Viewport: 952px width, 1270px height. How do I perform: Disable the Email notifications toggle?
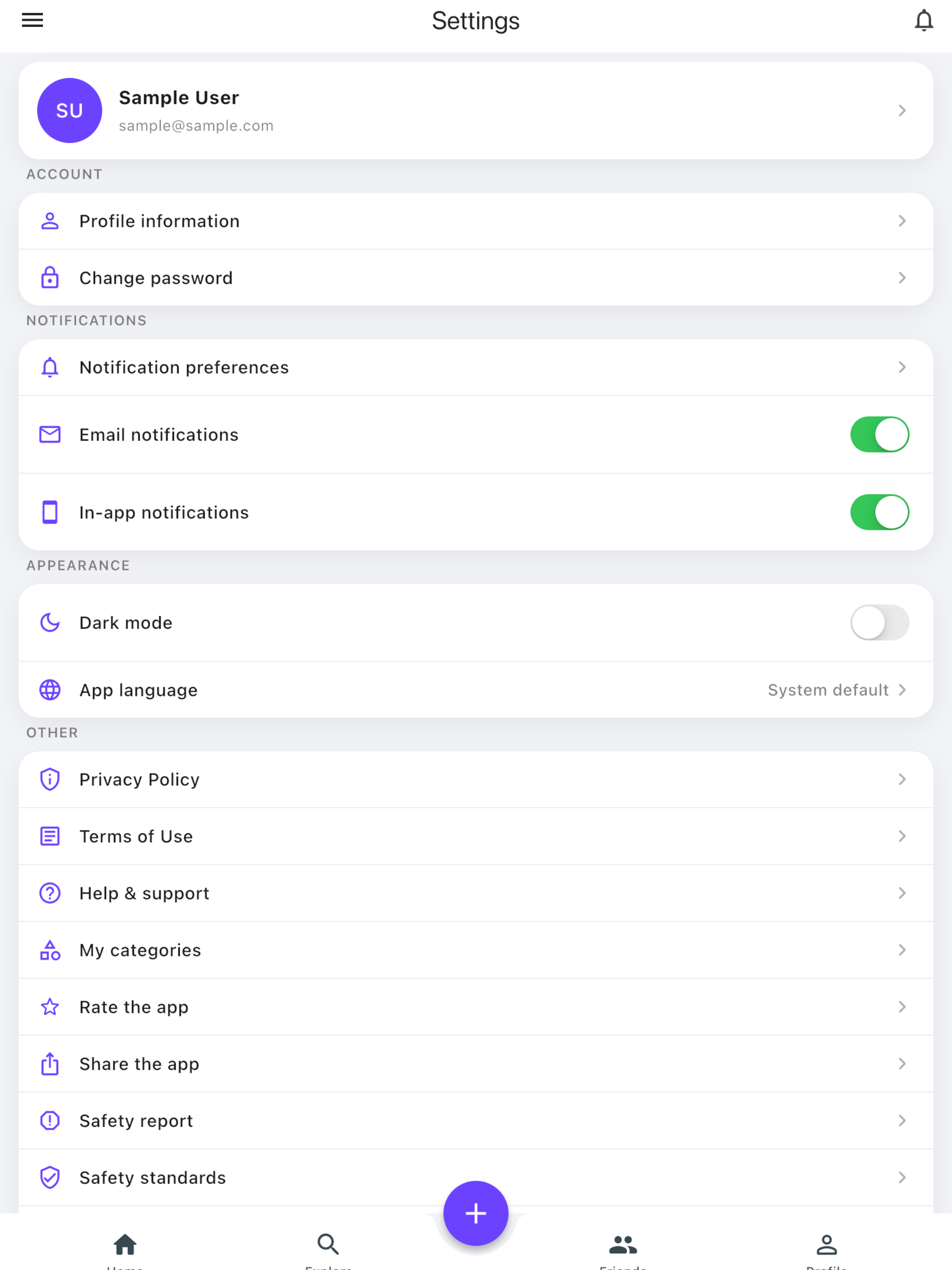879,434
